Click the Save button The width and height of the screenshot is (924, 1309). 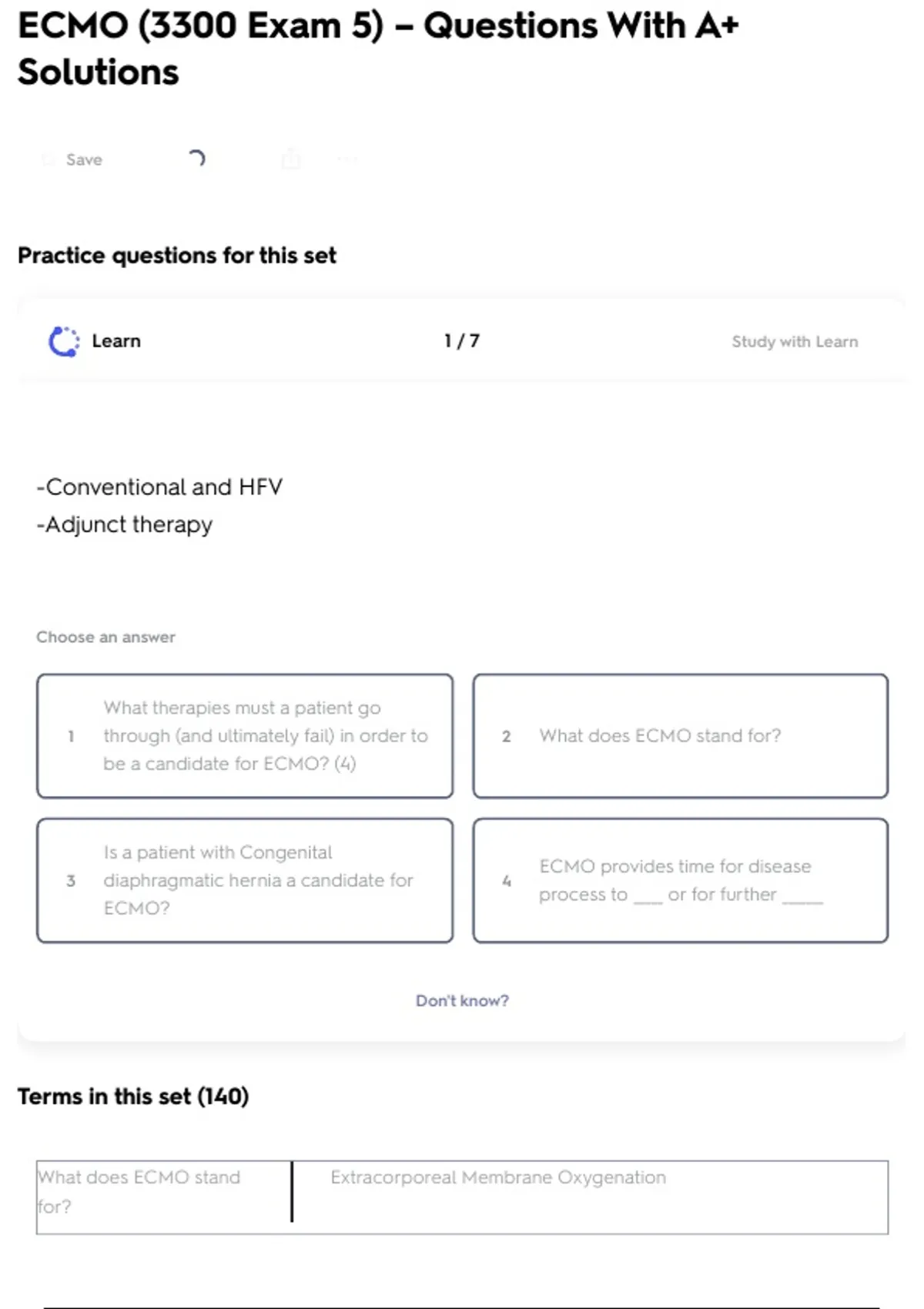pos(74,159)
